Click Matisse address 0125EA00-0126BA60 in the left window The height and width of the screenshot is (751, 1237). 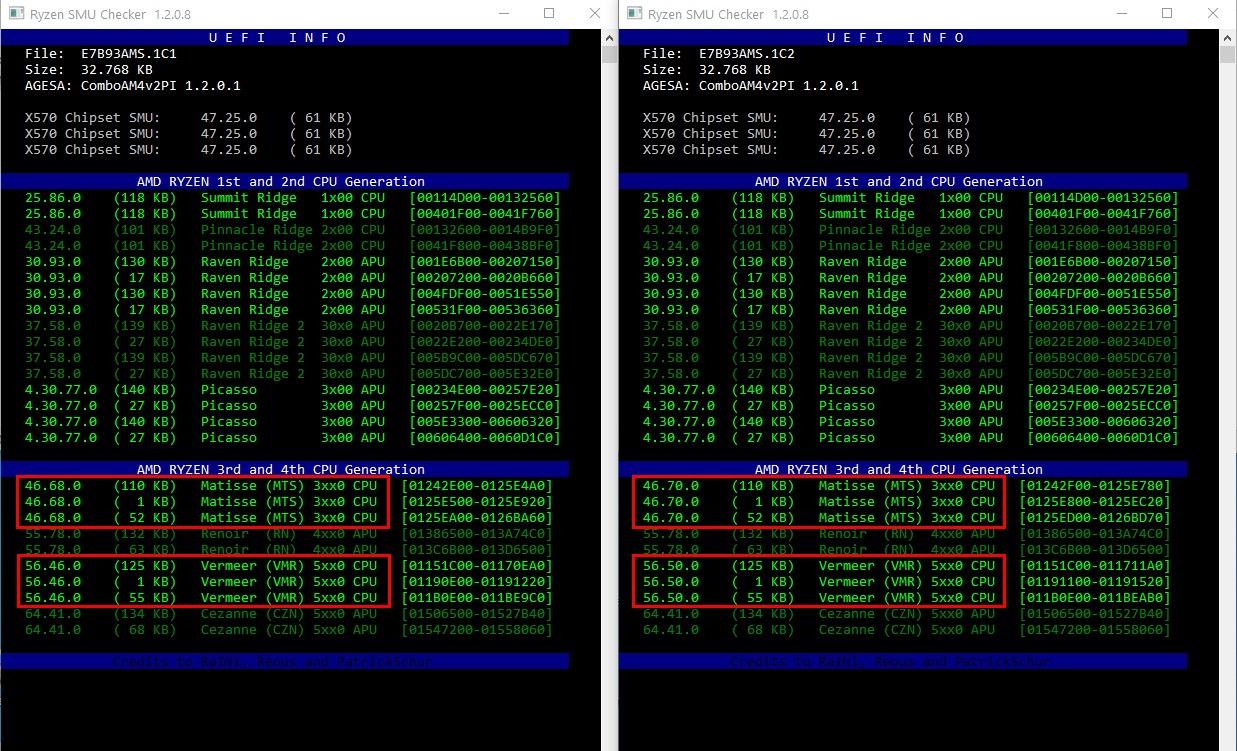click(477, 517)
